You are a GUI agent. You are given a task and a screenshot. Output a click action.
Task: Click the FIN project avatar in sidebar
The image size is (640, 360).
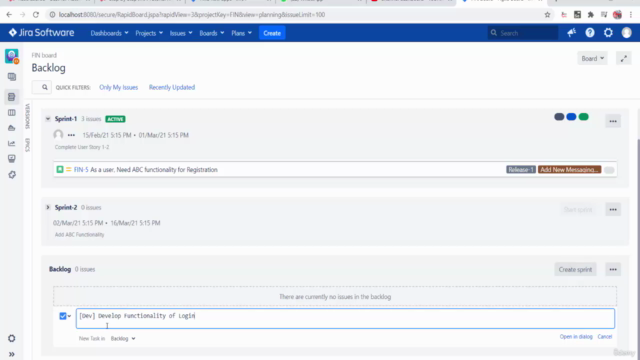[x=11, y=56]
